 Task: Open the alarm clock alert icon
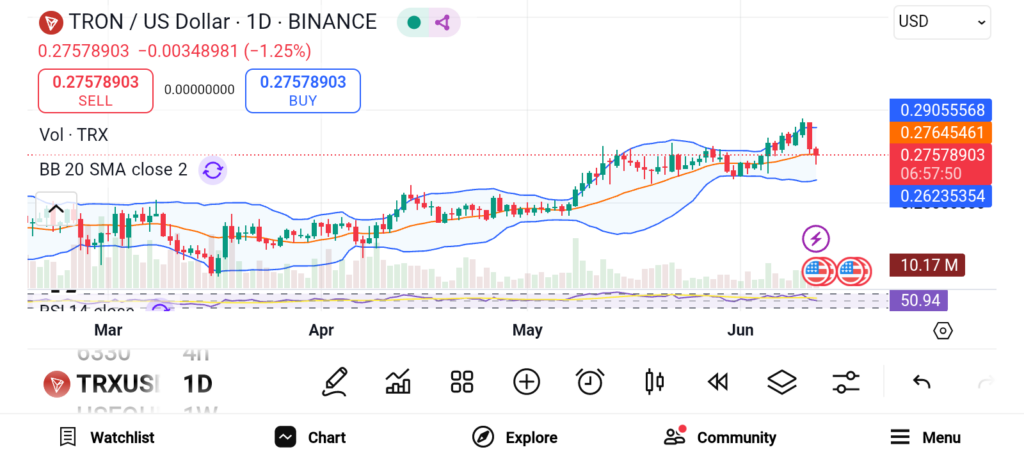(x=590, y=382)
